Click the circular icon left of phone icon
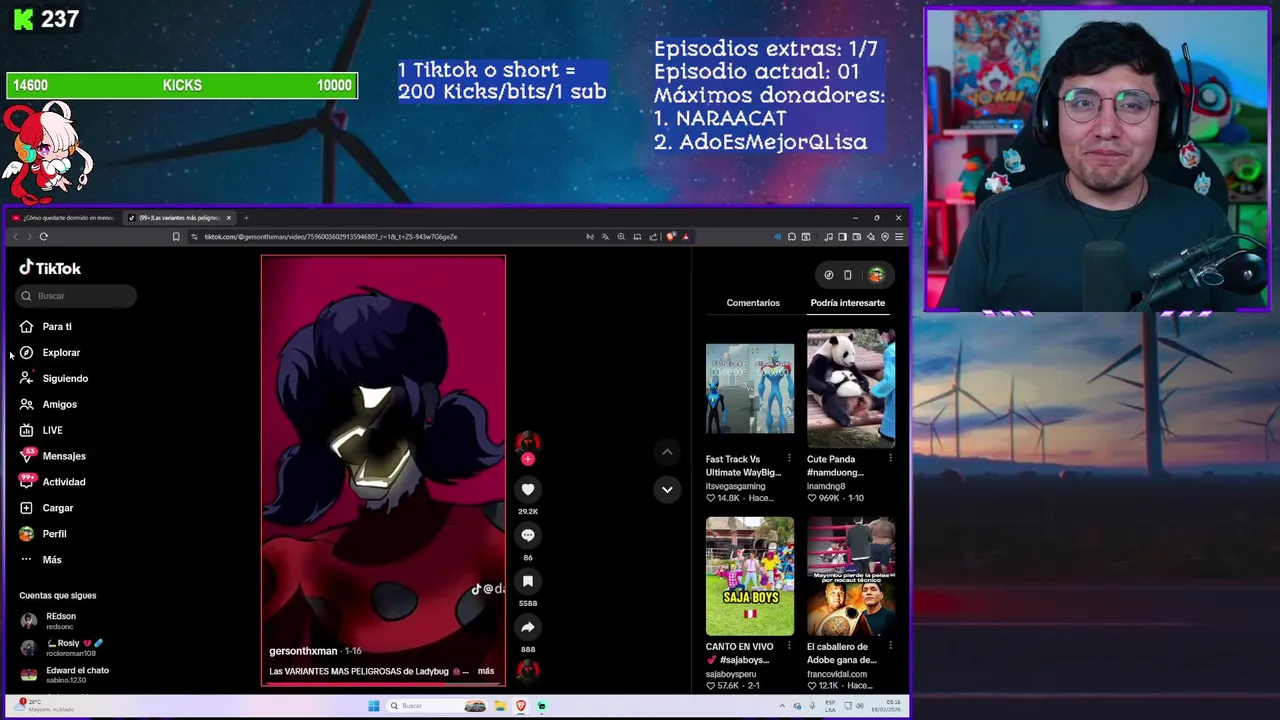 [x=829, y=275]
